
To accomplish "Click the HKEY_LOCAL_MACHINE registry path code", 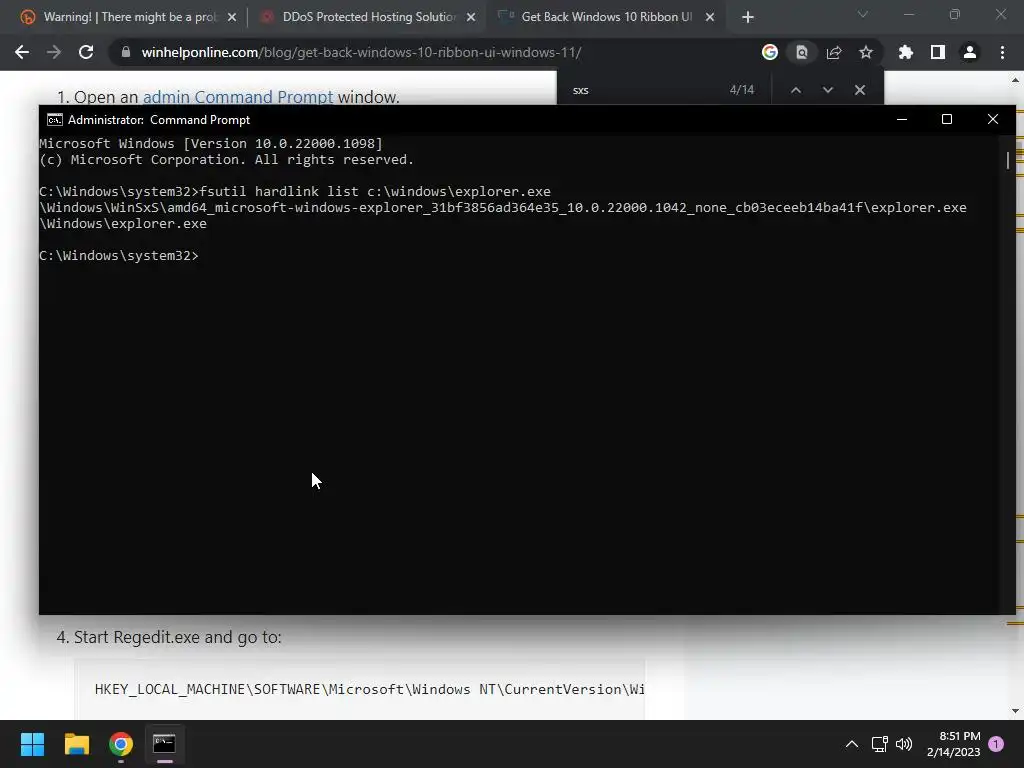I will click(370, 690).
